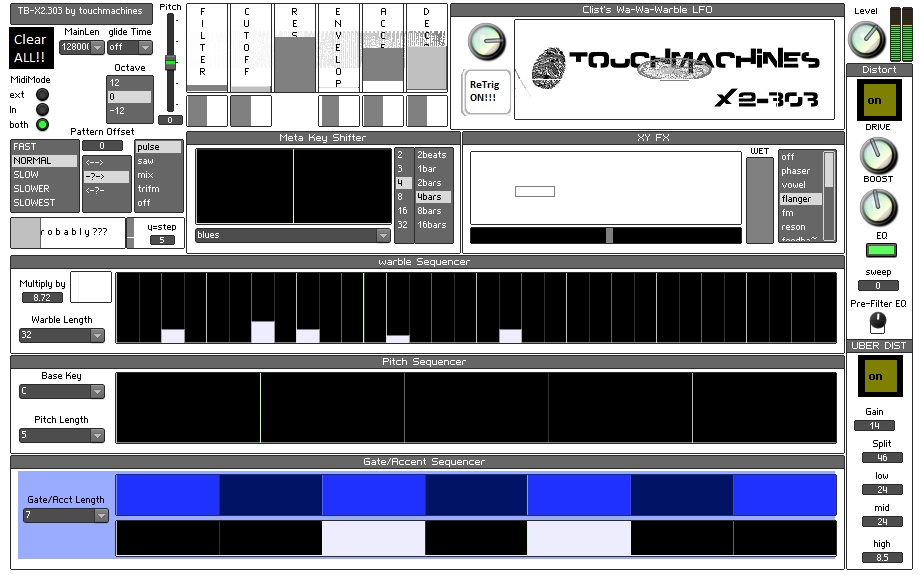Select 16 in Meta Key Shifter numbers
This screenshot has height=575, width=920.
tap(403, 211)
